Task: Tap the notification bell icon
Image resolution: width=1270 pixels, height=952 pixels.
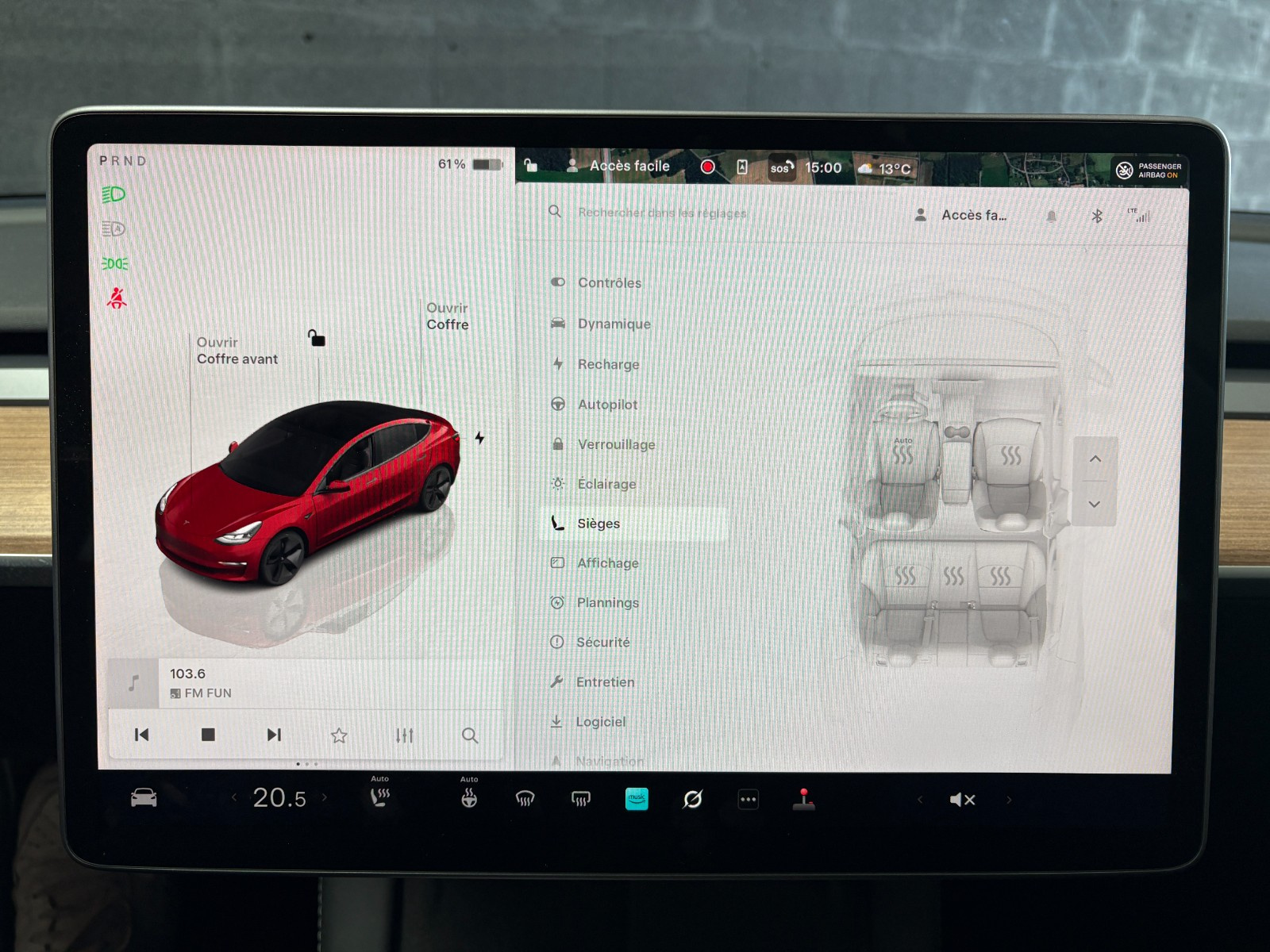Action: [x=1051, y=216]
